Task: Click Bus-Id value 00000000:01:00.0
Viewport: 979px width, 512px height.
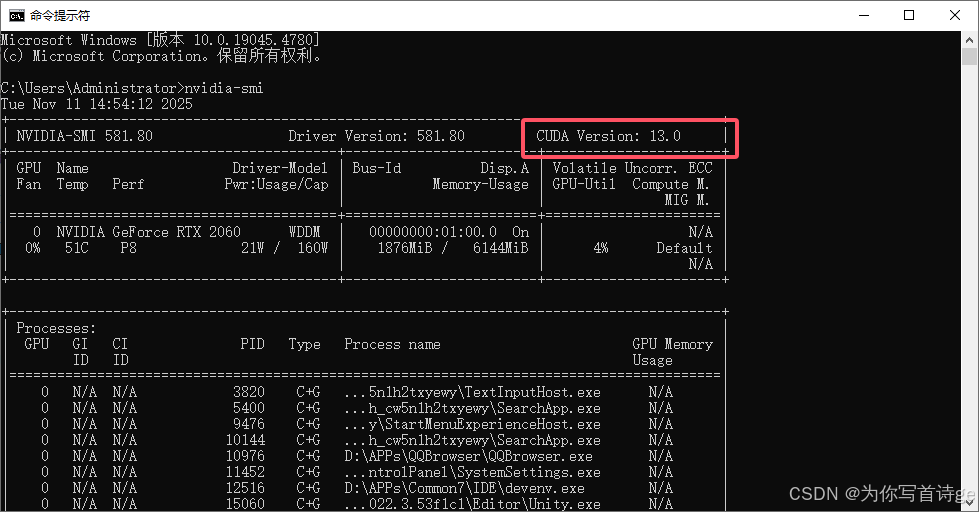Action: [433, 232]
